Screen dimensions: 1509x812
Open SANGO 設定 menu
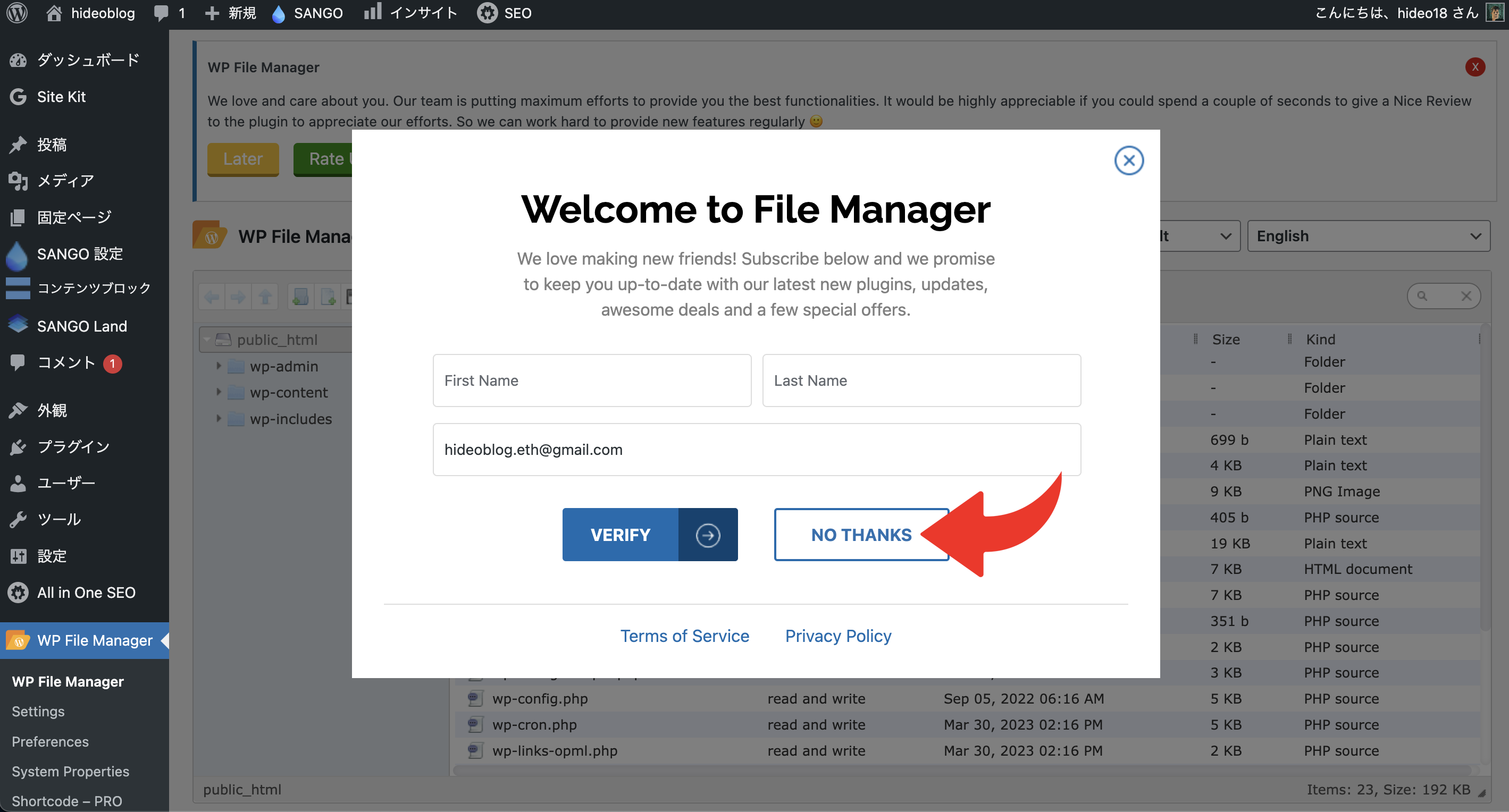pos(85,253)
